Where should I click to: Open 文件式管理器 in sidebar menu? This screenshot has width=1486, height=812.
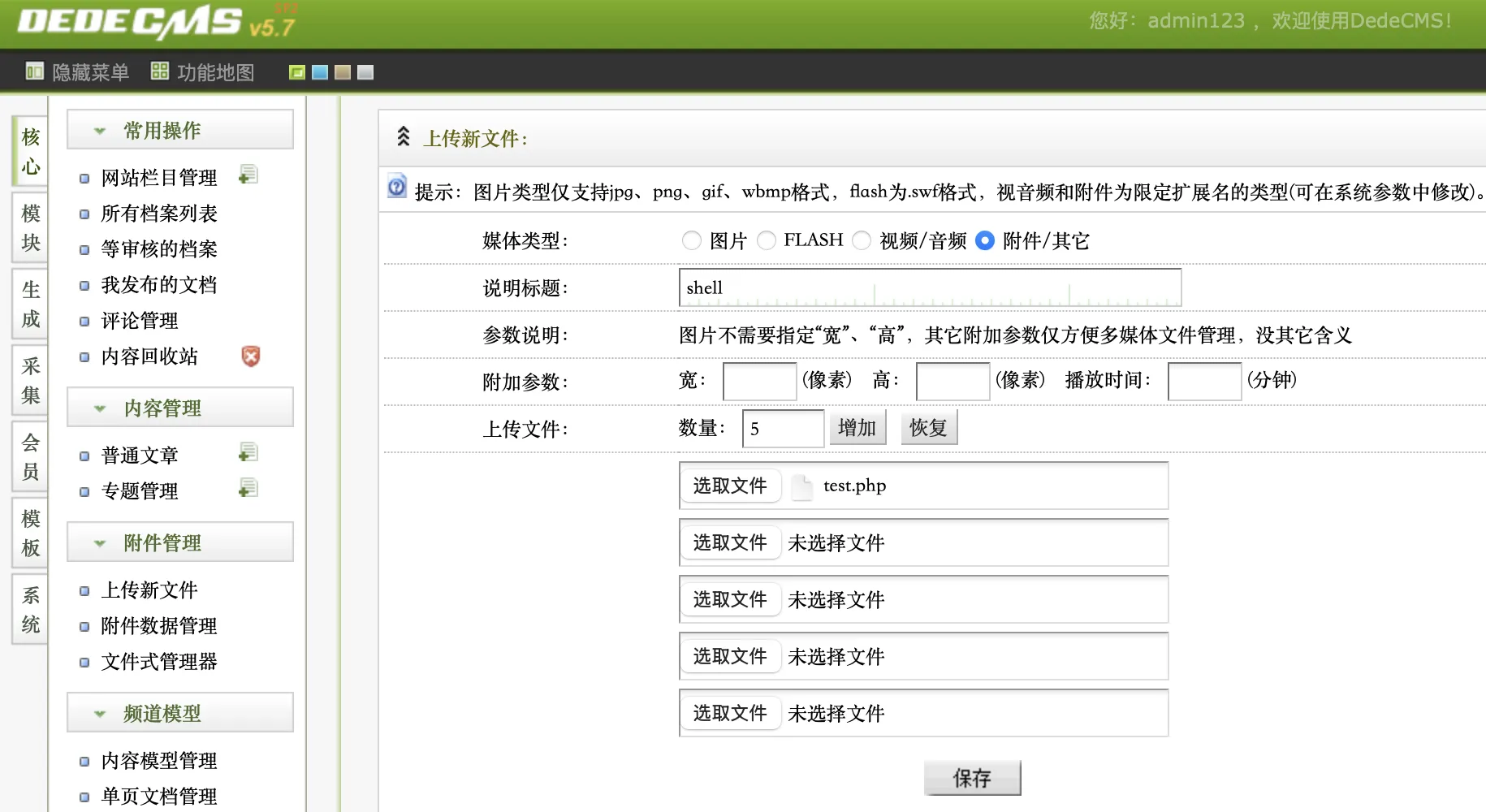[159, 662]
